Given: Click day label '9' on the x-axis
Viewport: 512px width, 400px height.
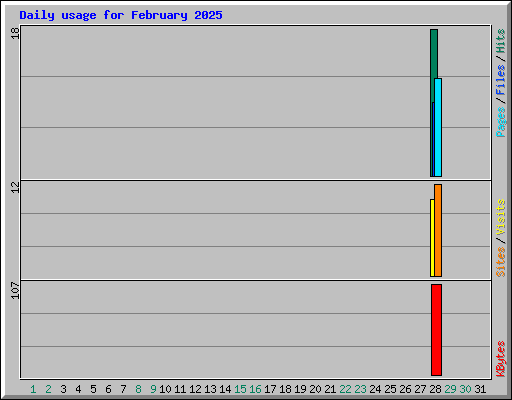Looking at the screenshot, I should pyautogui.click(x=153, y=389).
